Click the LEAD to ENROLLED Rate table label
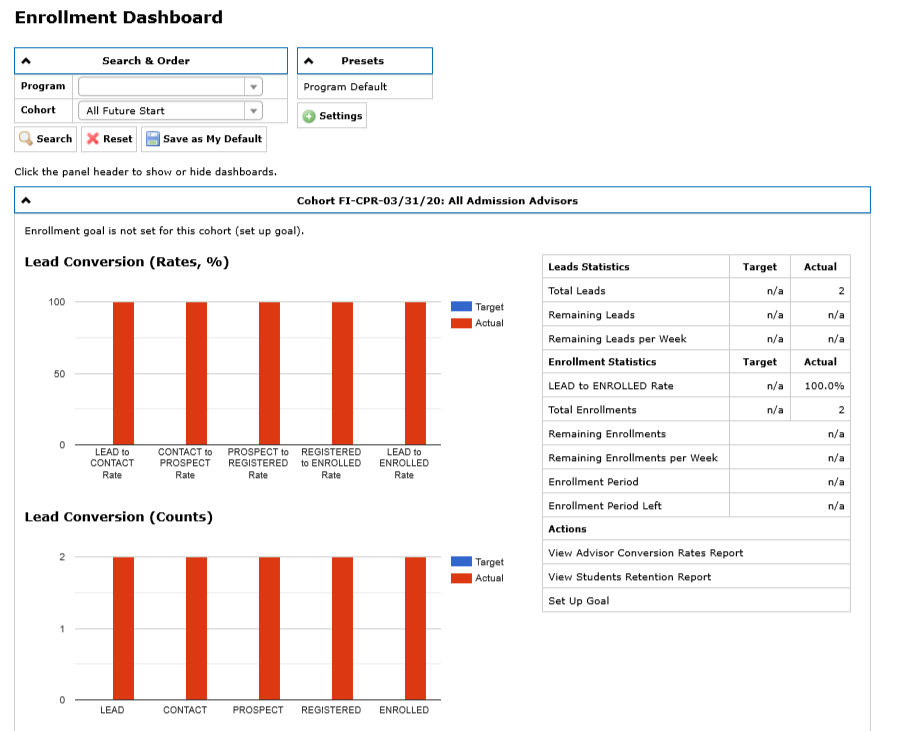The height and width of the screenshot is (731, 913). click(x=611, y=386)
